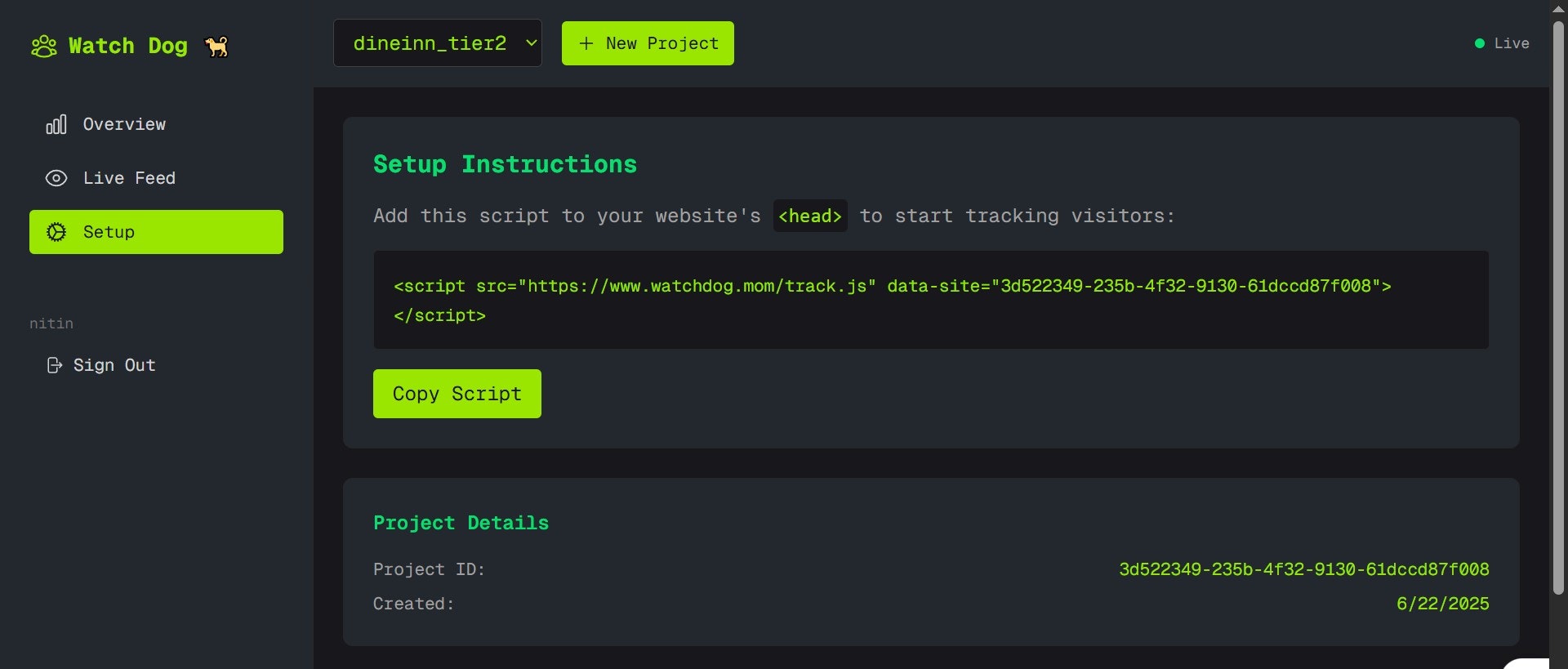1568x669 pixels.
Task: Click the dog emoji beside Watch Dog
Action: coord(216,47)
